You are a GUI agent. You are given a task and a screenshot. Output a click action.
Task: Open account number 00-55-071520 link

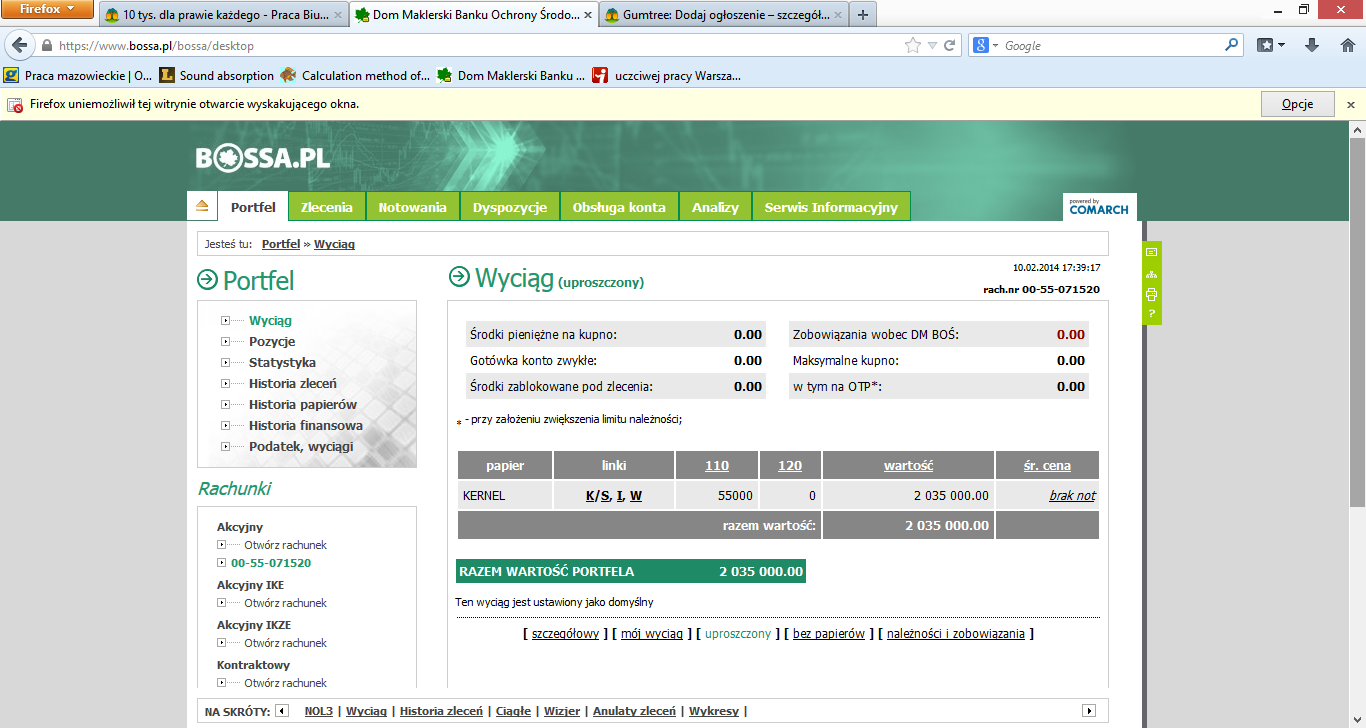click(271, 563)
